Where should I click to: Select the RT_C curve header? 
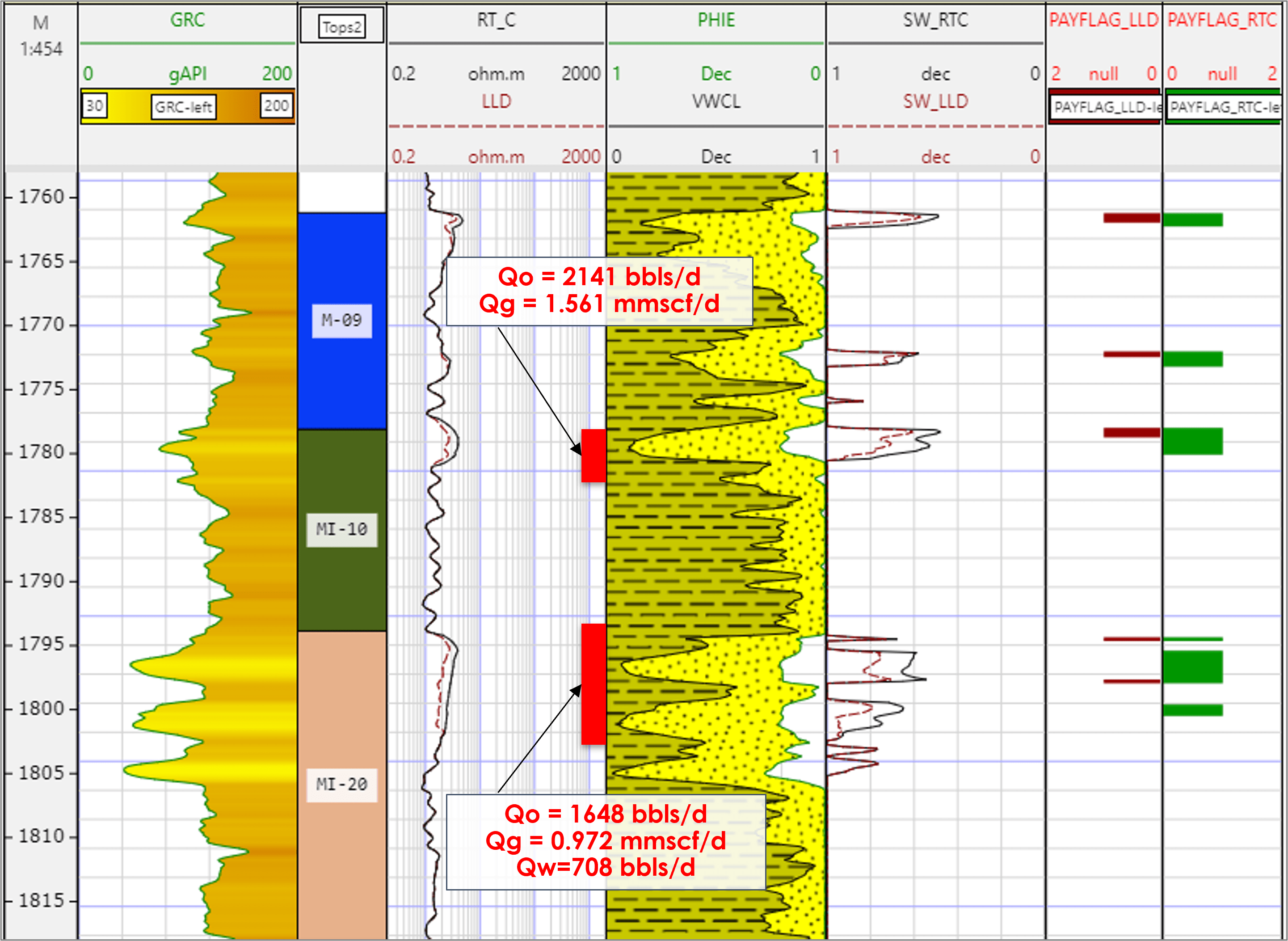click(496, 21)
